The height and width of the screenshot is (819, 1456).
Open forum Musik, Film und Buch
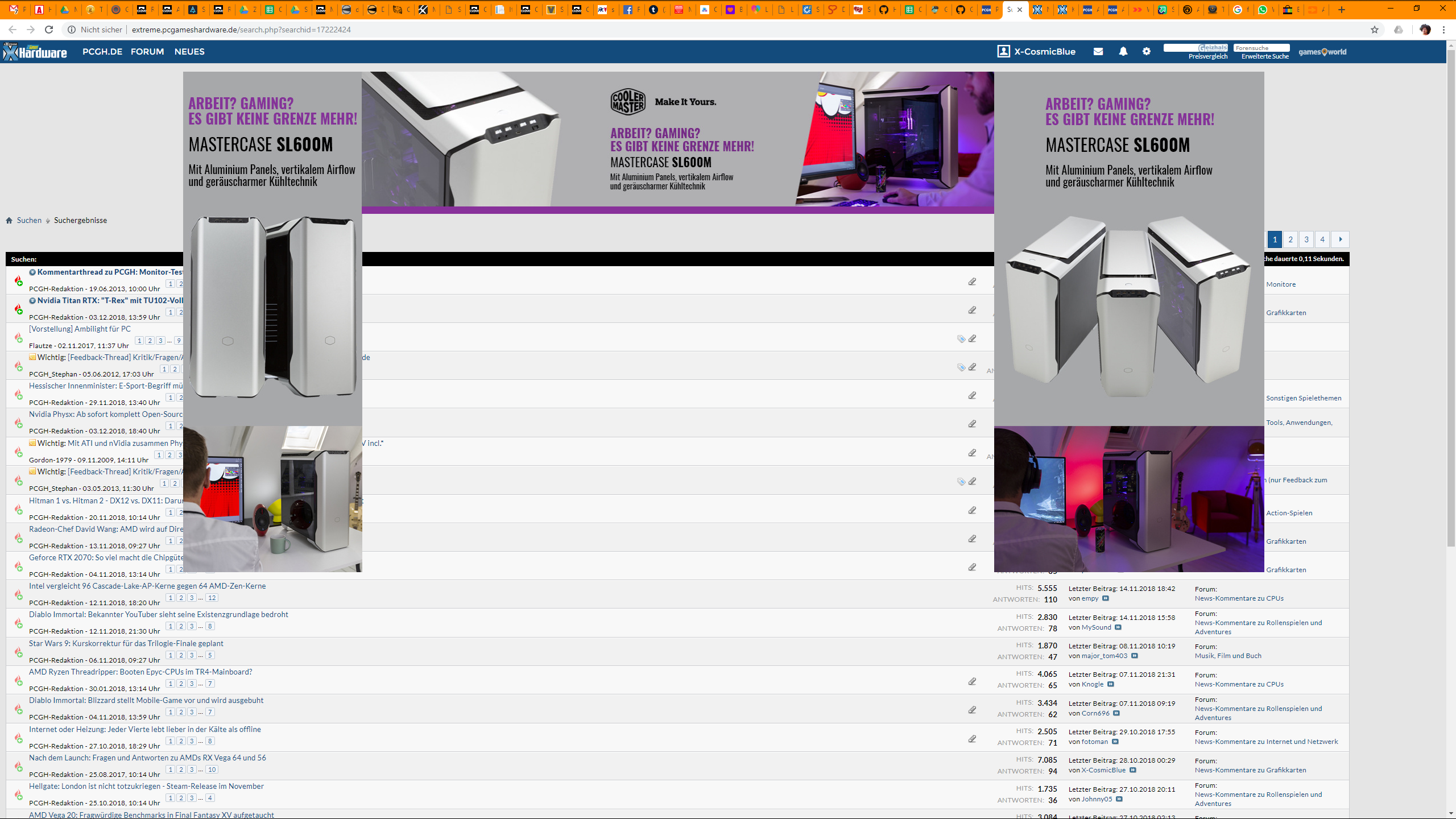pyautogui.click(x=1228, y=656)
